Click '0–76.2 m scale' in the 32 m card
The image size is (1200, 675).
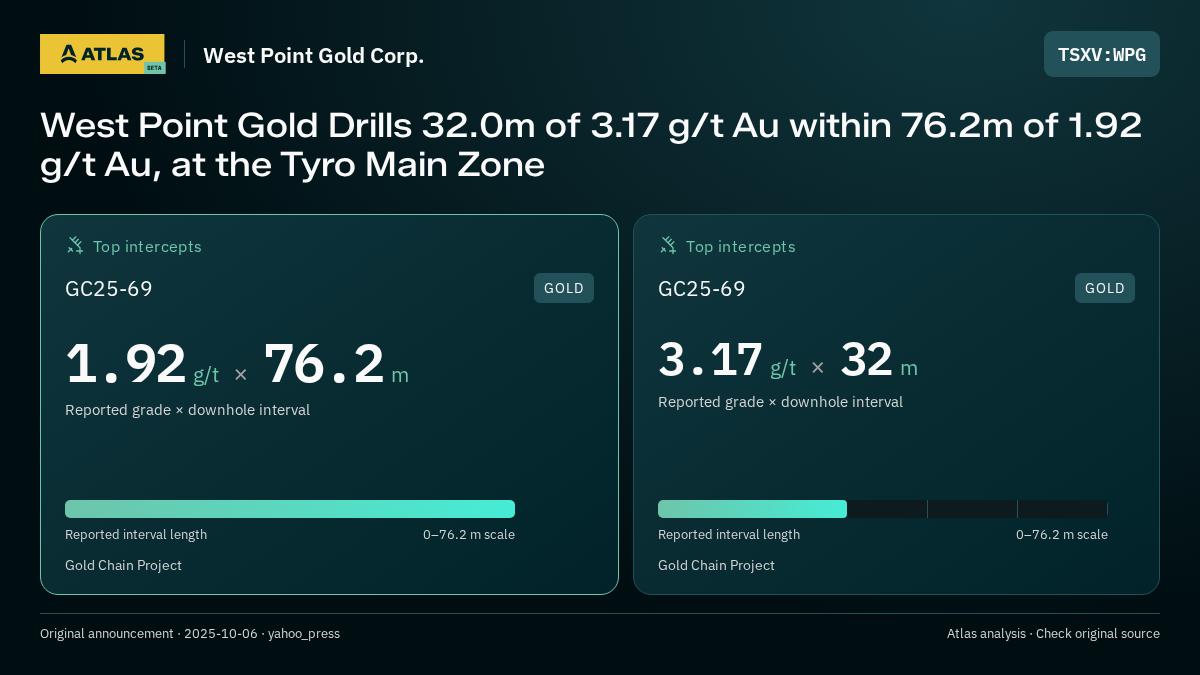pyautogui.click(x=1062, y=534)
